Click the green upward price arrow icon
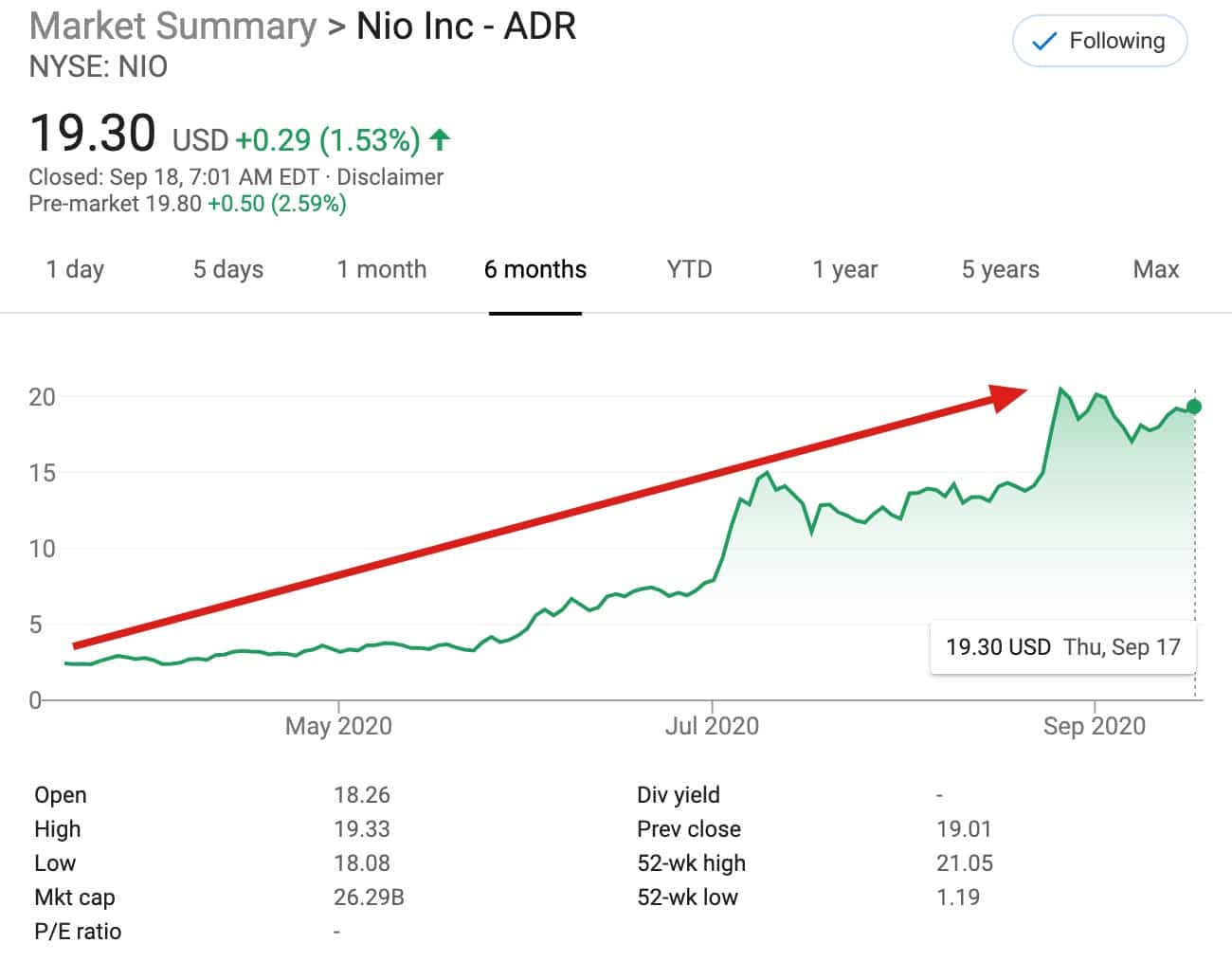The width and height of the screenshot is (1232, 961). coord(439,139)
